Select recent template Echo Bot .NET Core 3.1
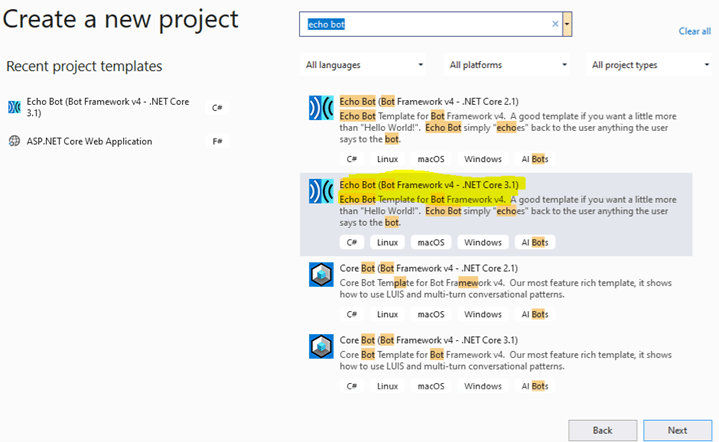Viewport: 719px width, 442px height. (x=118, y=107)
